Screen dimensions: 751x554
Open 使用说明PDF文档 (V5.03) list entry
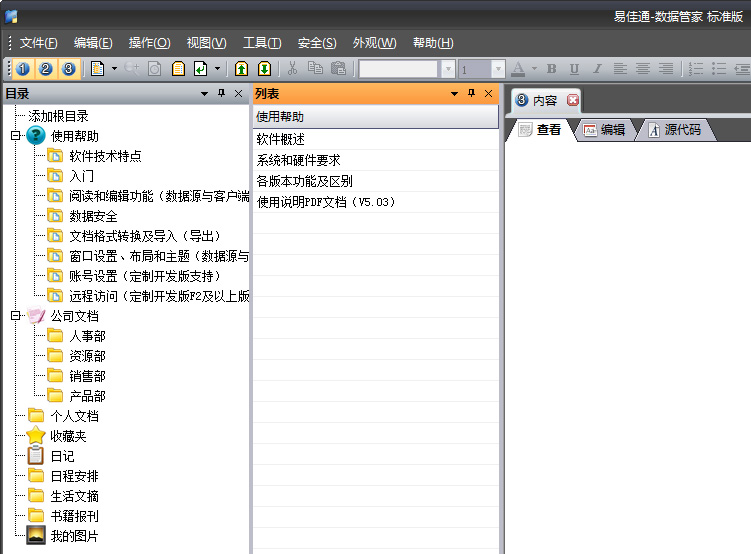tap(327, 202)
